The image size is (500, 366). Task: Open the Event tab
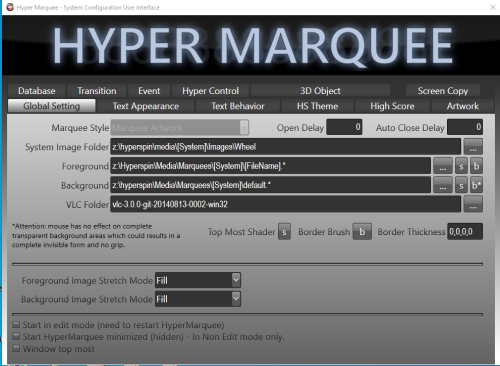click(149, 91)
